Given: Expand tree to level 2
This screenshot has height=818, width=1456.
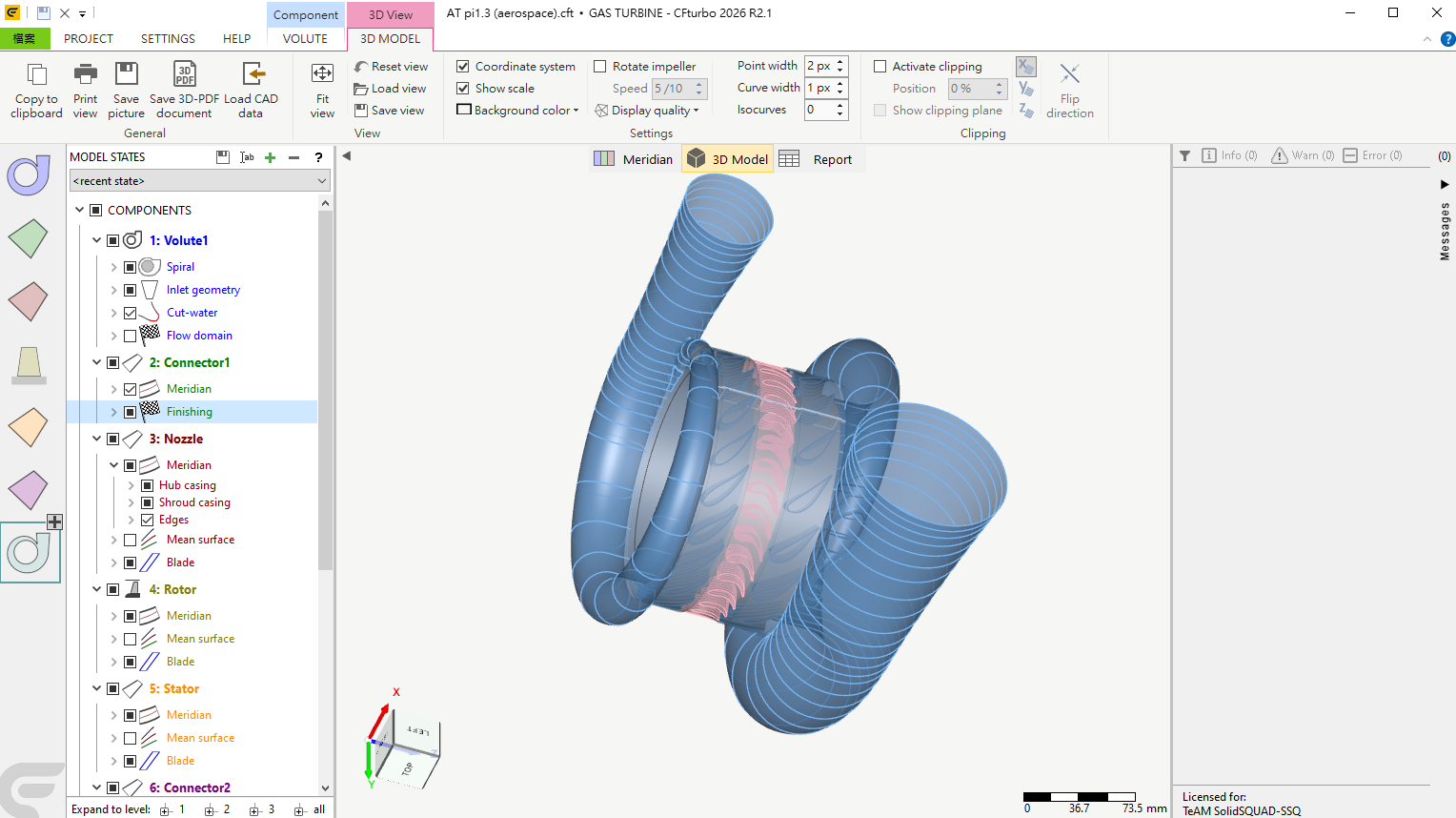Looking at the screenshot, I should click(x=218, y=809).
